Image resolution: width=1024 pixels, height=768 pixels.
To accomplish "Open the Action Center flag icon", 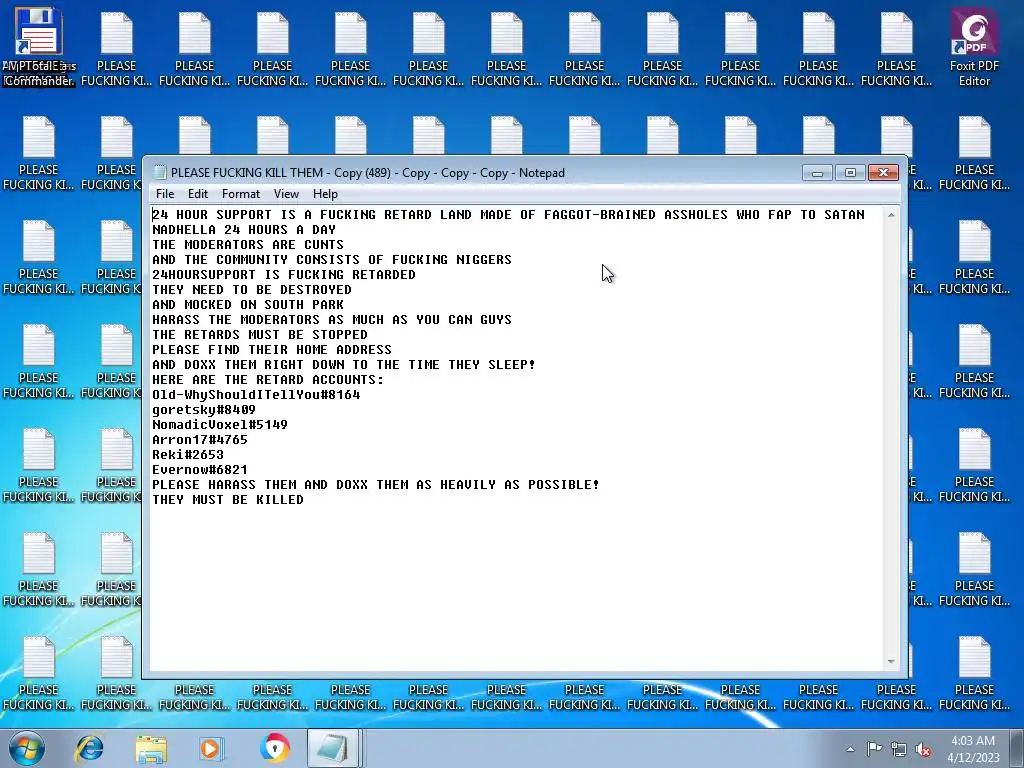I will point(874,749).
